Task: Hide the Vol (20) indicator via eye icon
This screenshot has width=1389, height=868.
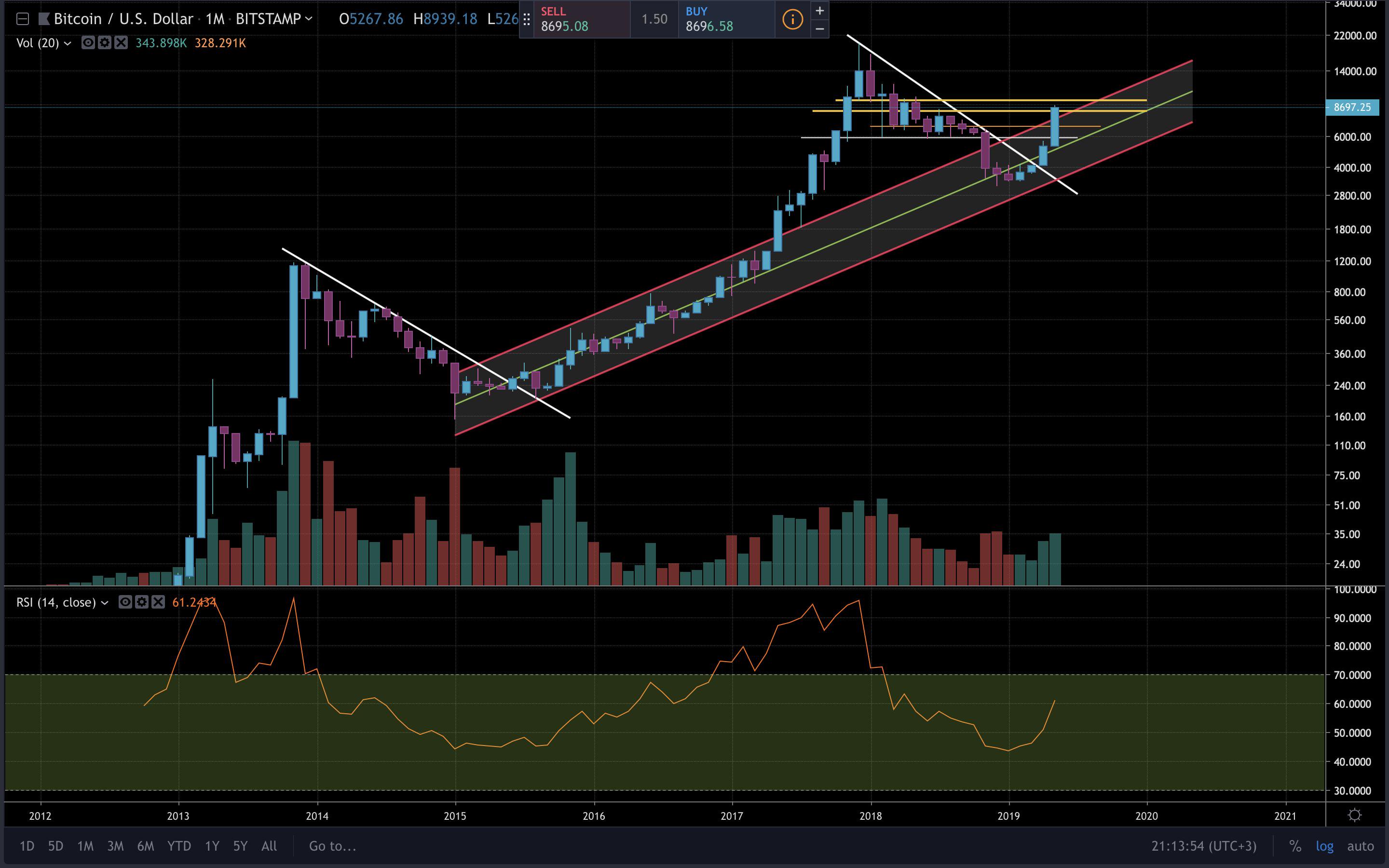Action: (x=88, y=43)
